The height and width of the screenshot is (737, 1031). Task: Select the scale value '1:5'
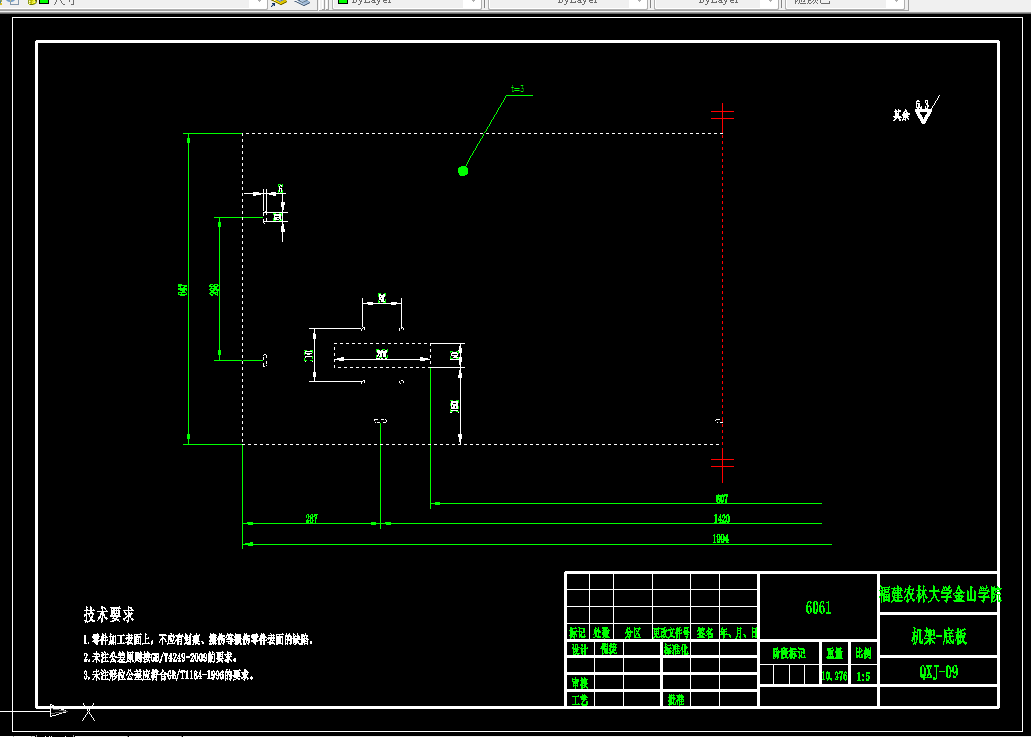click(863, 676)
